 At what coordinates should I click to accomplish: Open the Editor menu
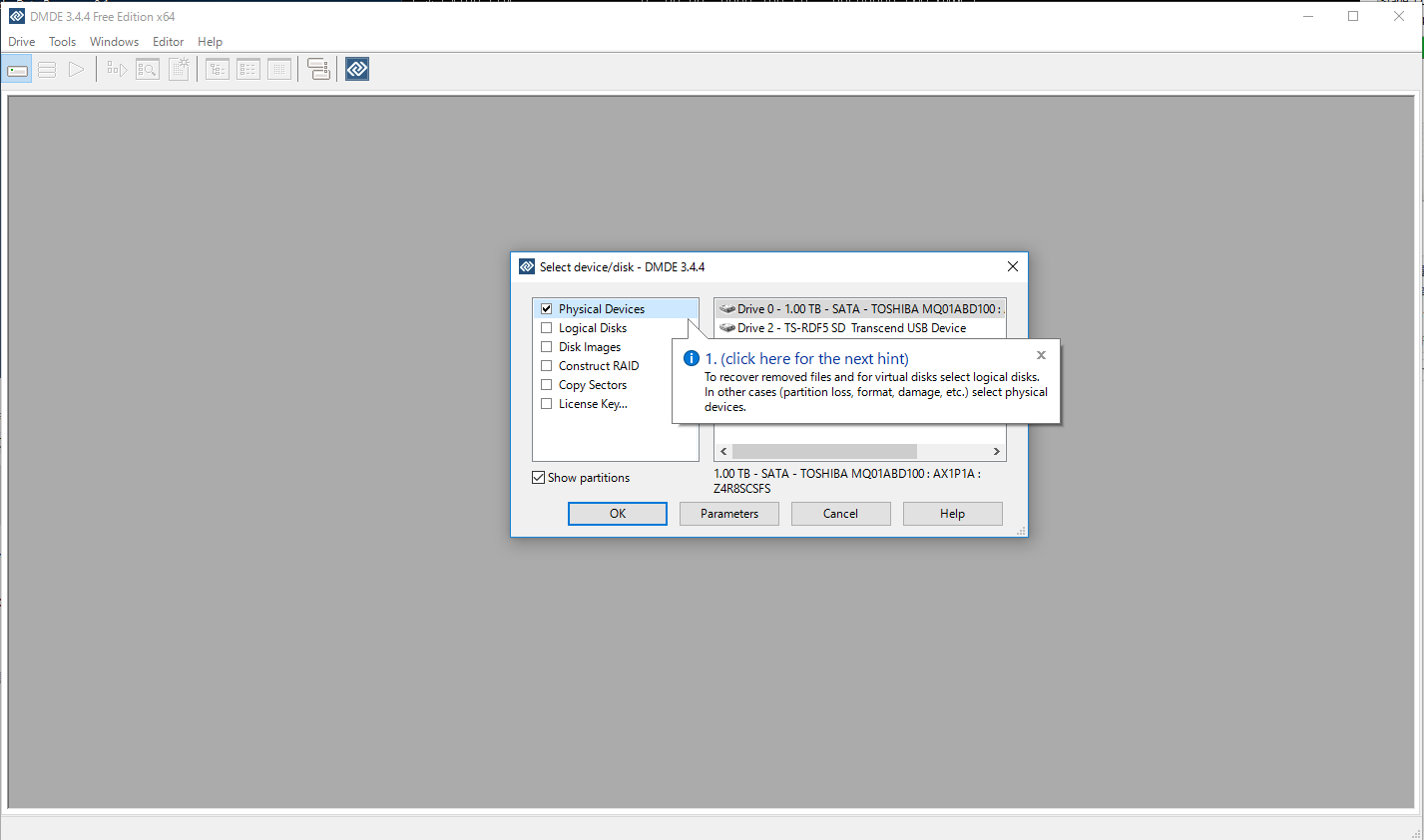point(169,42)
